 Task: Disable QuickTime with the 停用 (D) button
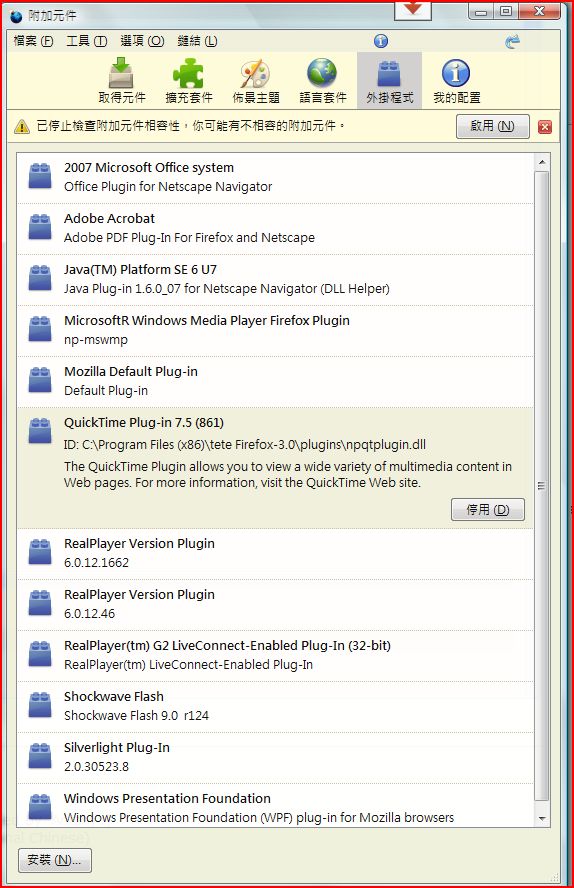pos(487,510)
